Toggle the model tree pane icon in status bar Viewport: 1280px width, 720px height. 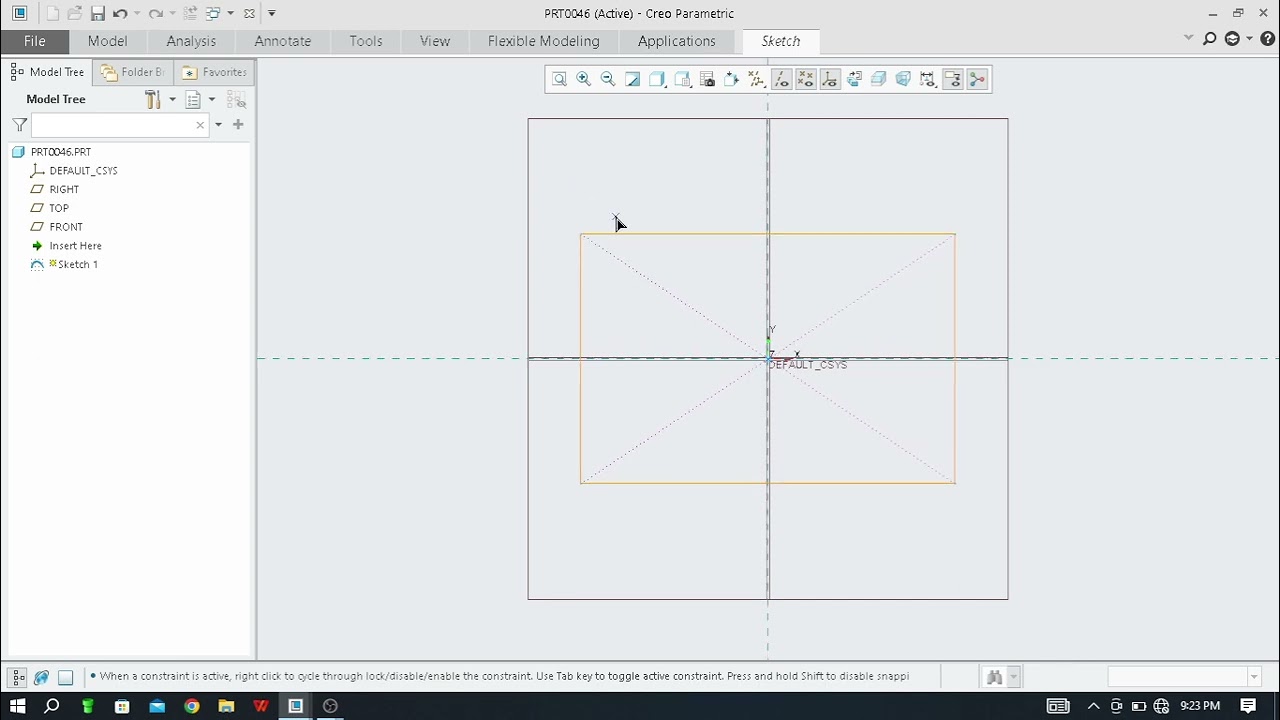18,677
